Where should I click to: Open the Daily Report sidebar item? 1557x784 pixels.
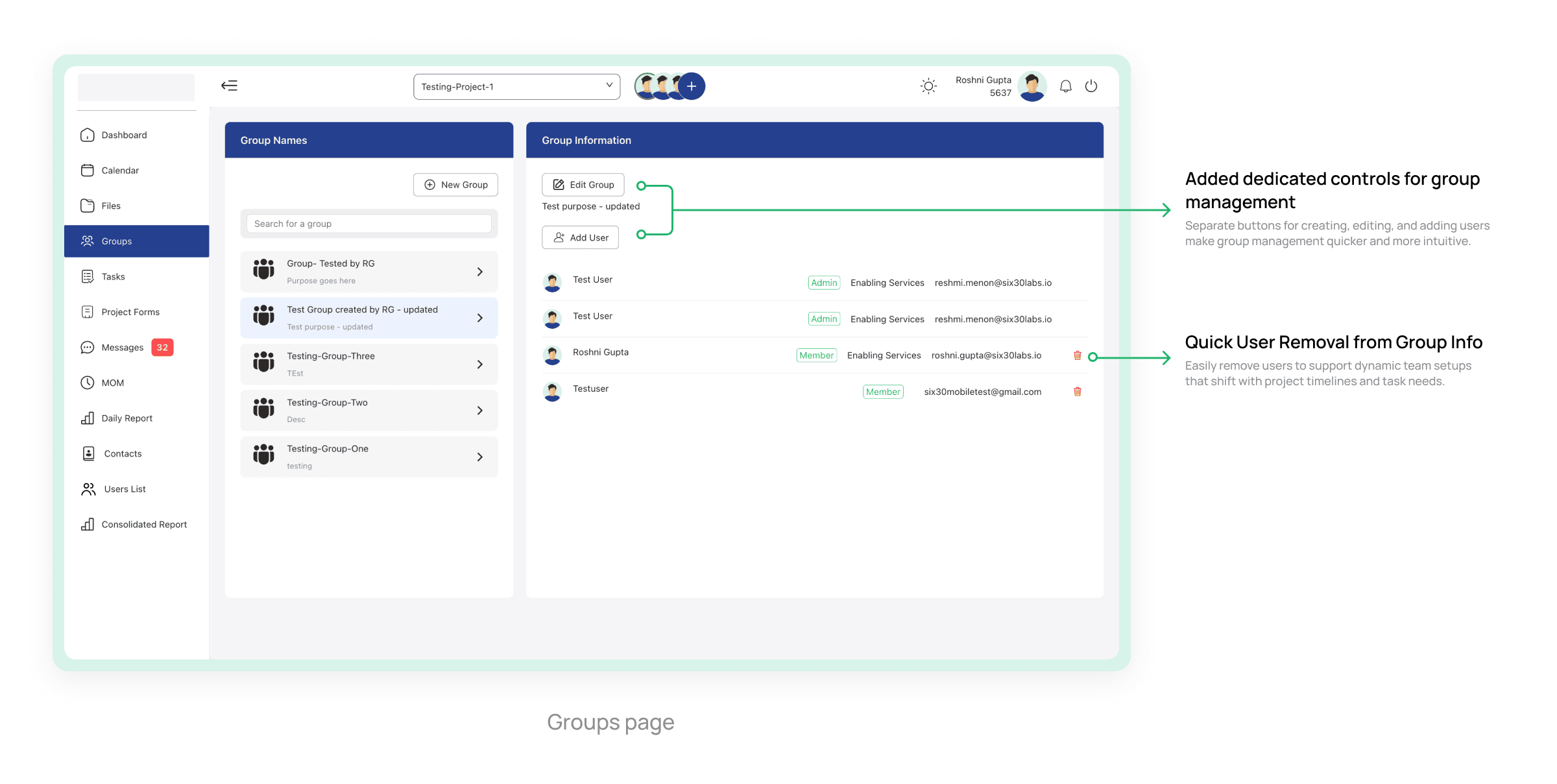coord(127,418)
